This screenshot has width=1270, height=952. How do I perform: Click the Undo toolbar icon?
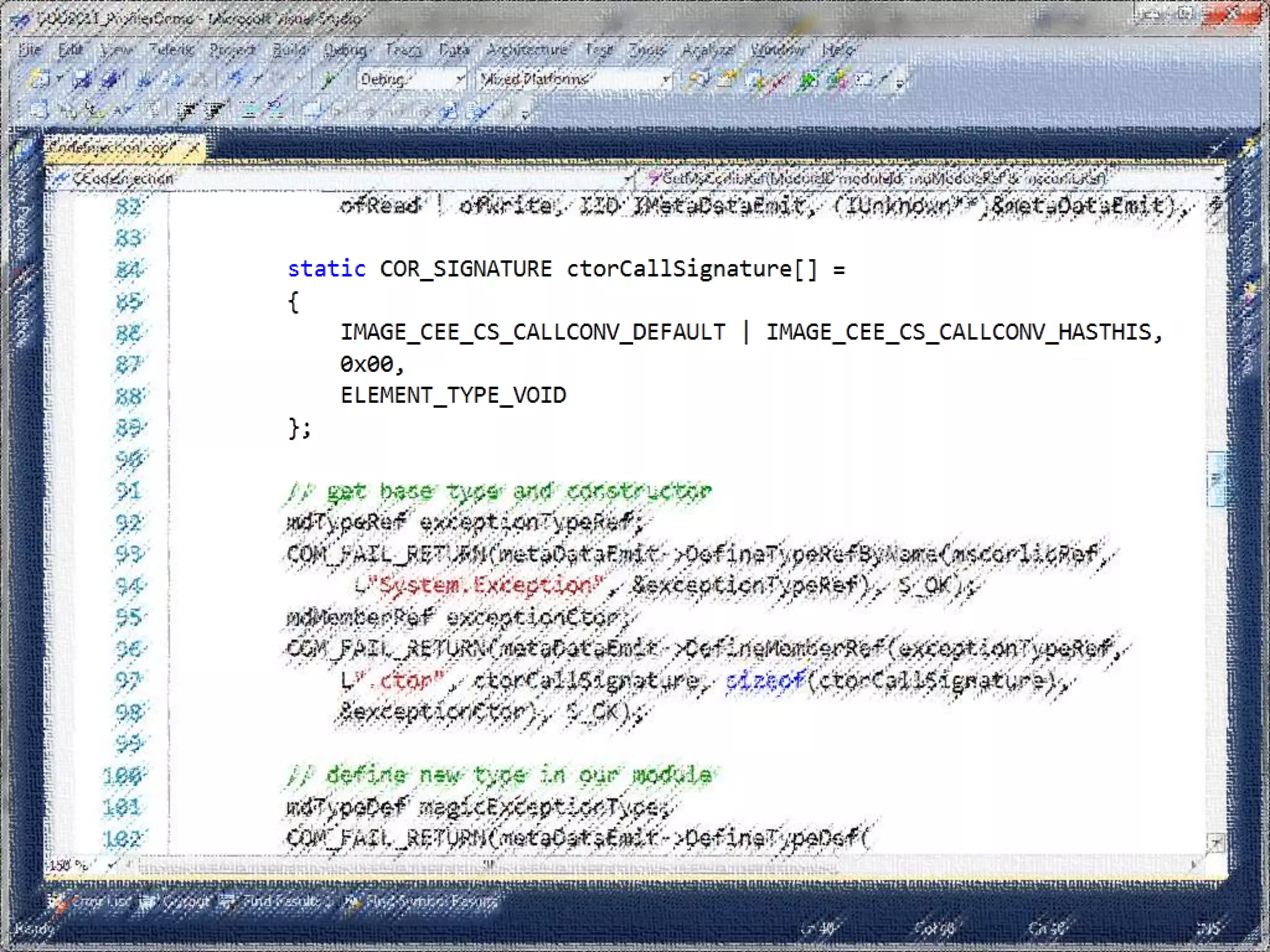236,79
